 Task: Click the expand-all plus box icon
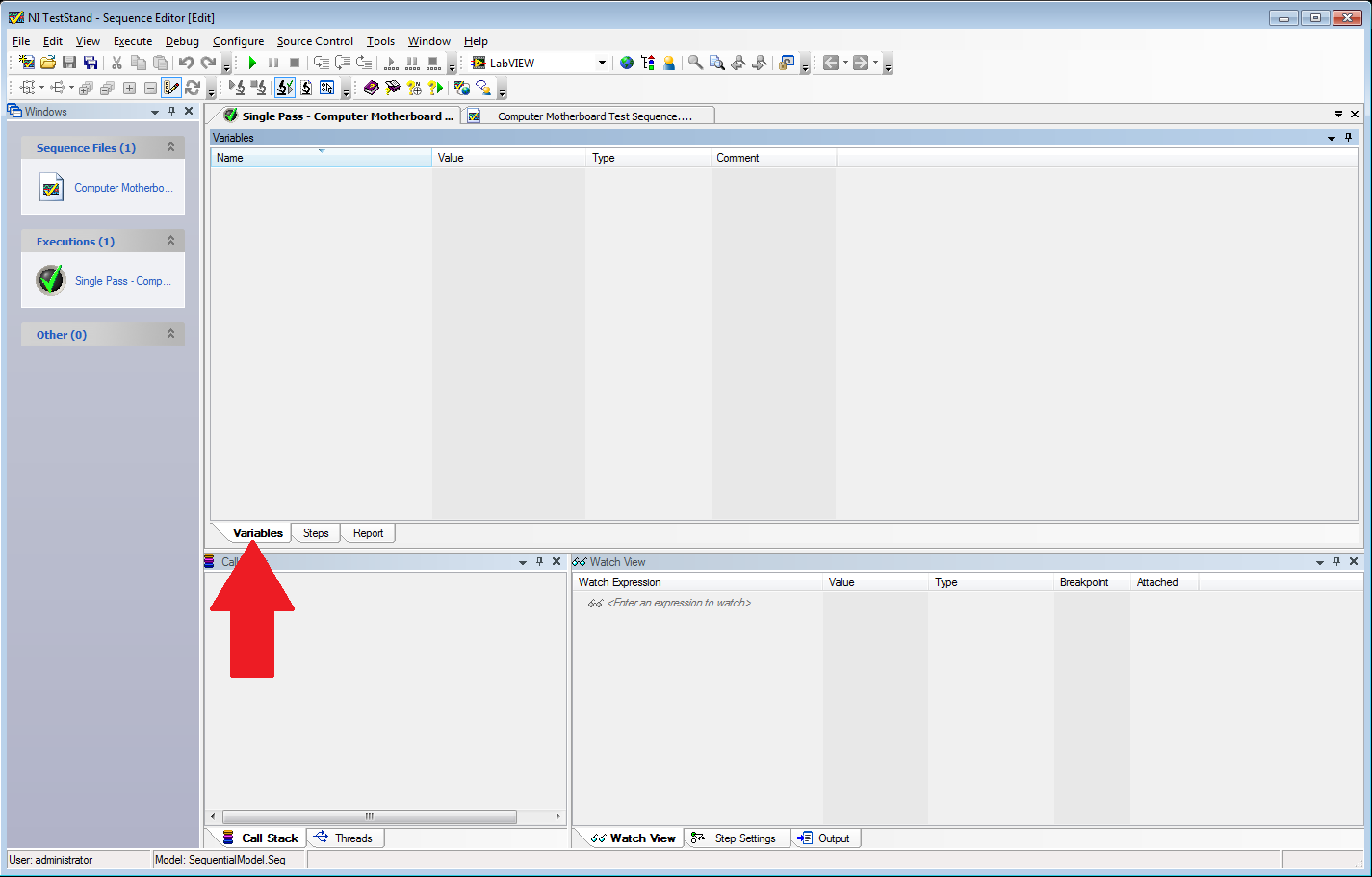(129, 88)
